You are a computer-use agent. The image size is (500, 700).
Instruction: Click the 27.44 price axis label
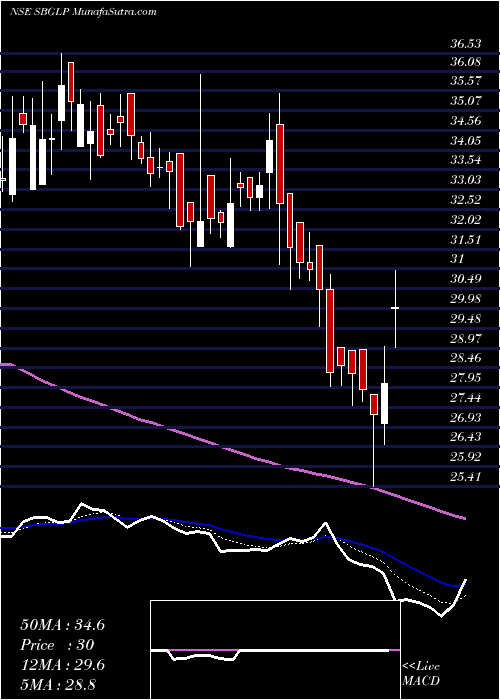click(x=466, y=397)
